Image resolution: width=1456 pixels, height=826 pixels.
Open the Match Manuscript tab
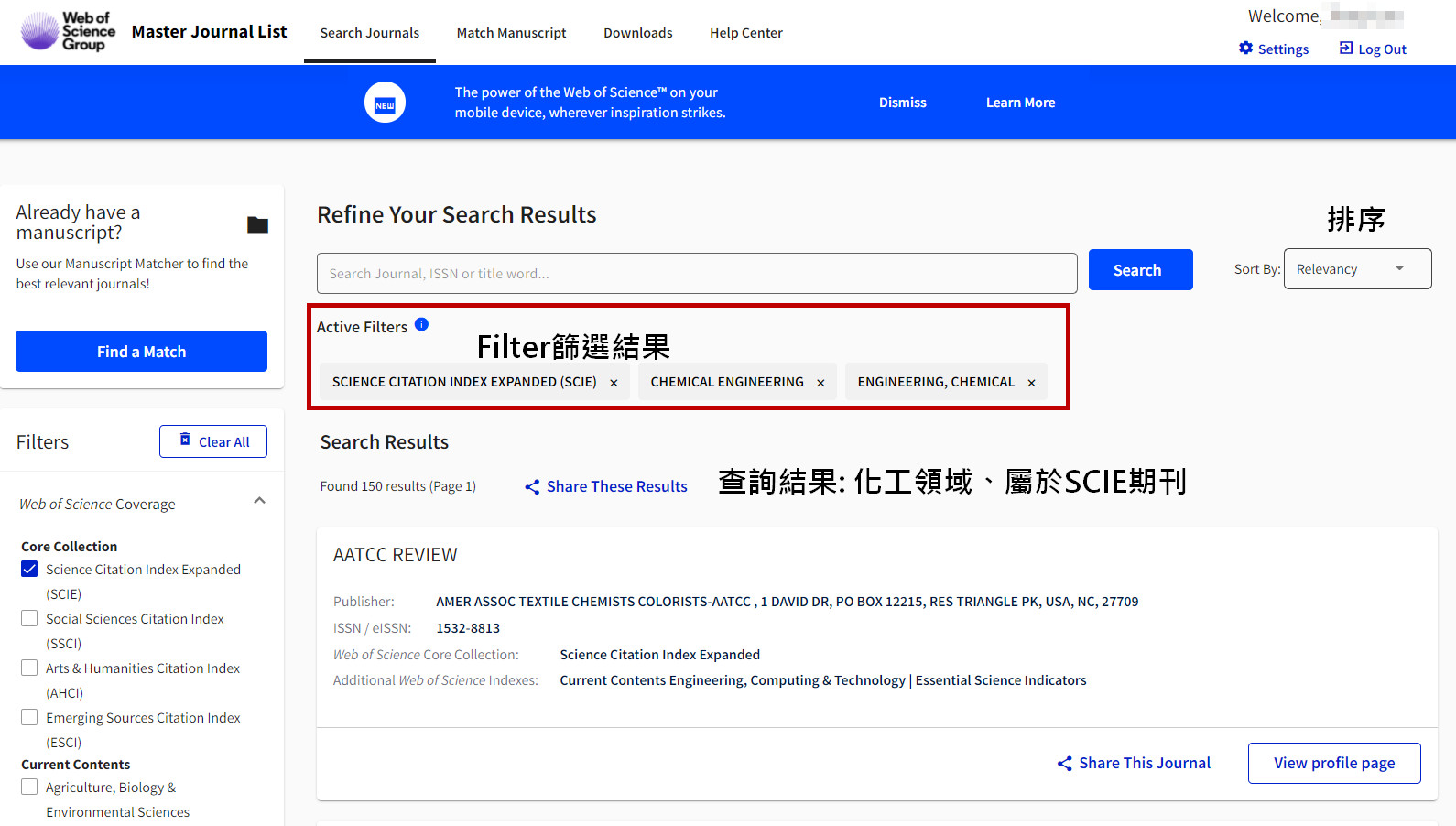pyautogui.click(x=512, y=33)
